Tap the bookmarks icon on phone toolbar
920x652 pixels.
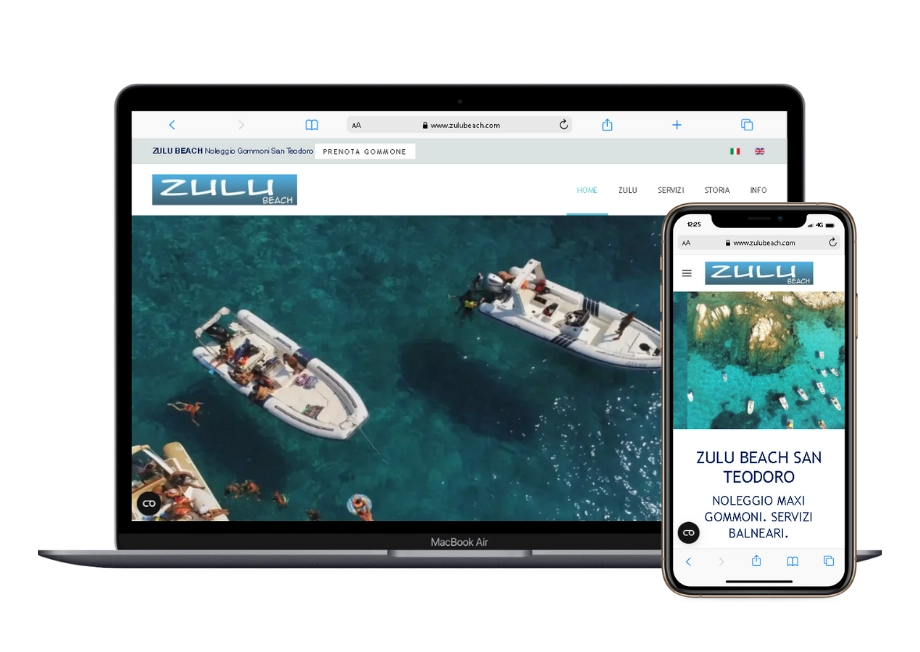point(792,561)
